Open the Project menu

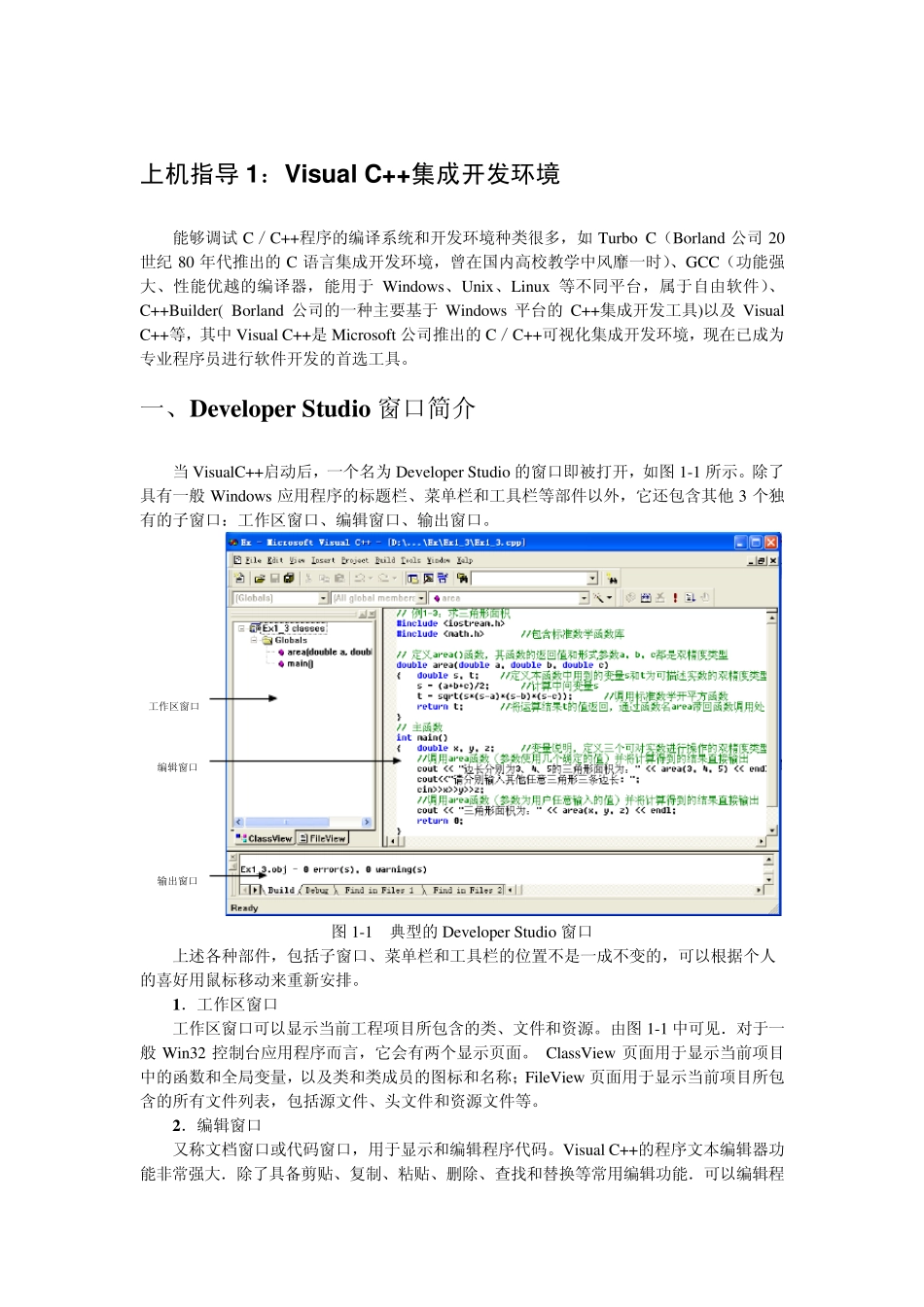click(355, 560)
